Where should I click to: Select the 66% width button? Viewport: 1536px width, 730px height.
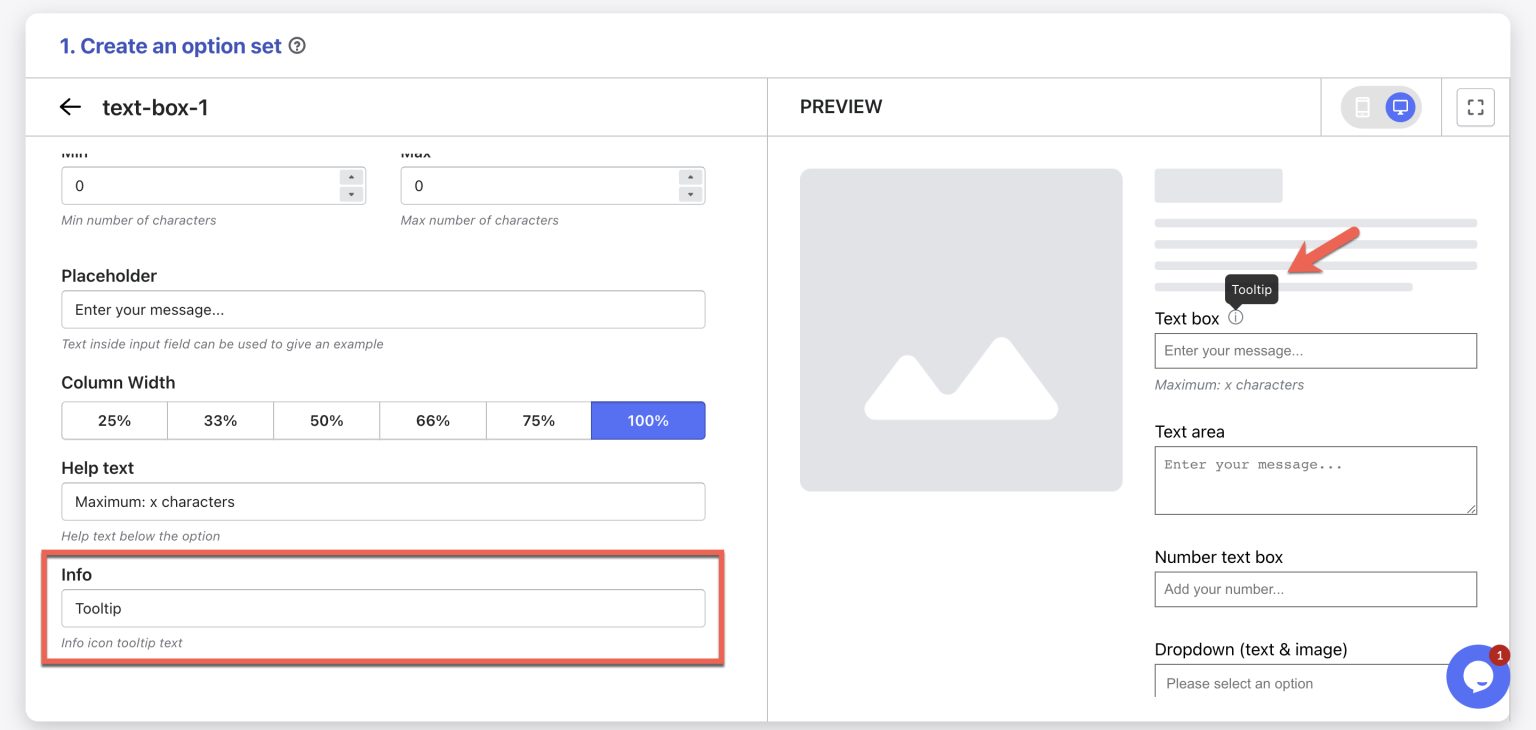[x=432, y=420]
